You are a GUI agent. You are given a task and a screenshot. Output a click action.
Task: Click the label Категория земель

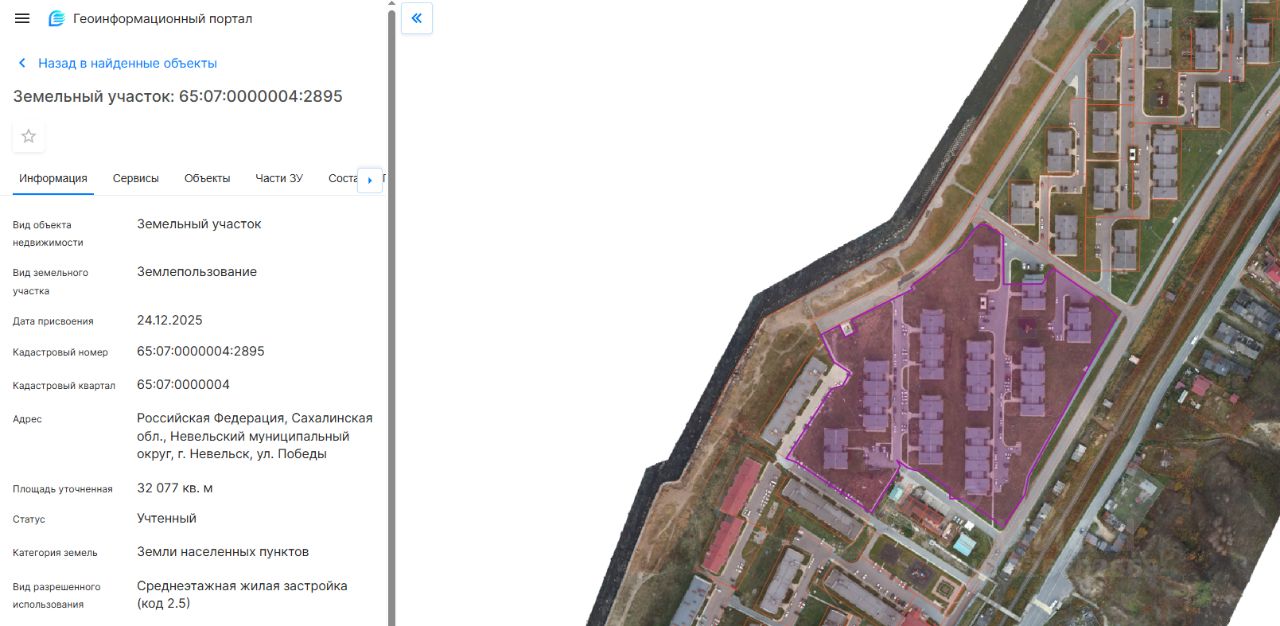point(55,552)
